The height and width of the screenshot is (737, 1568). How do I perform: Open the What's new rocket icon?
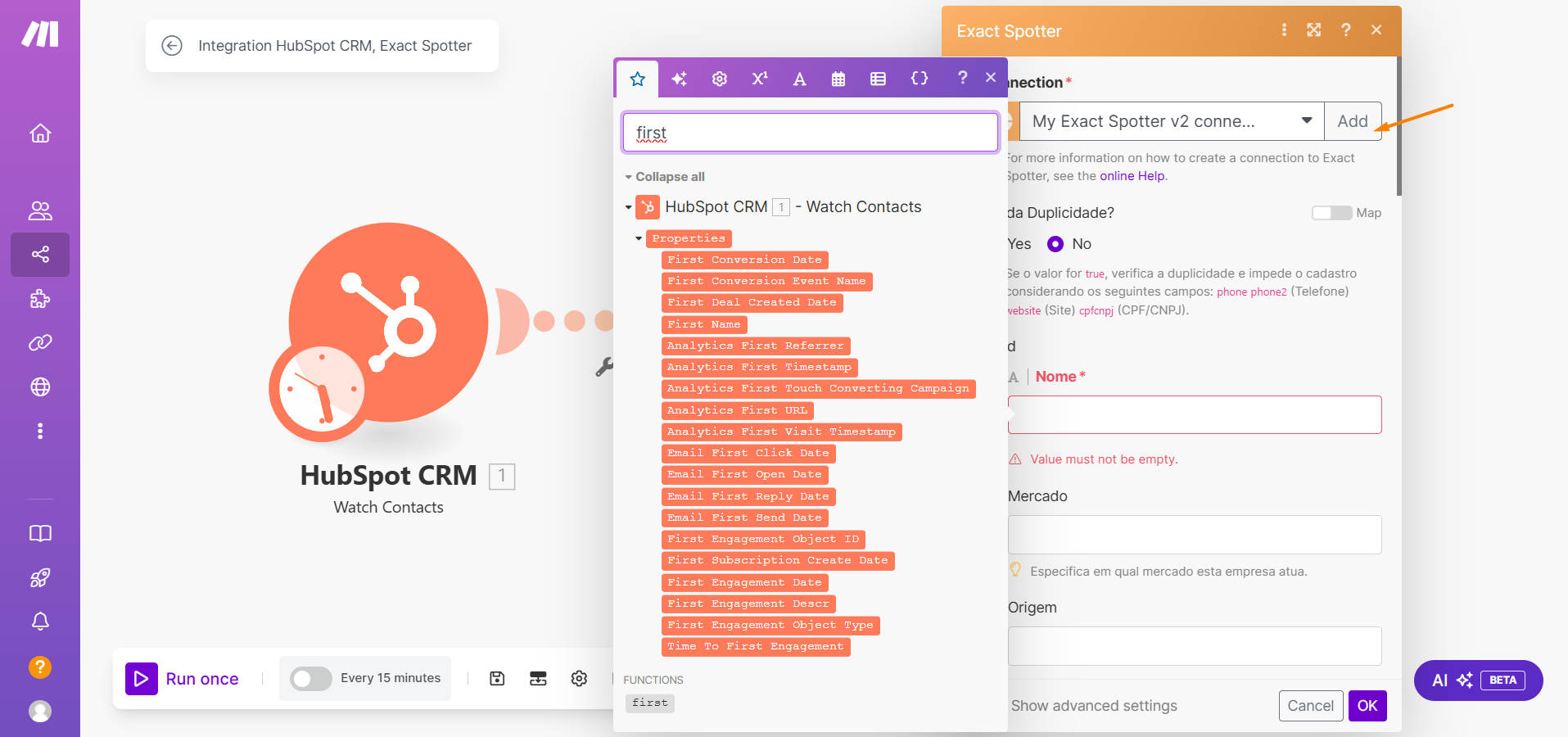pos(40,578)
